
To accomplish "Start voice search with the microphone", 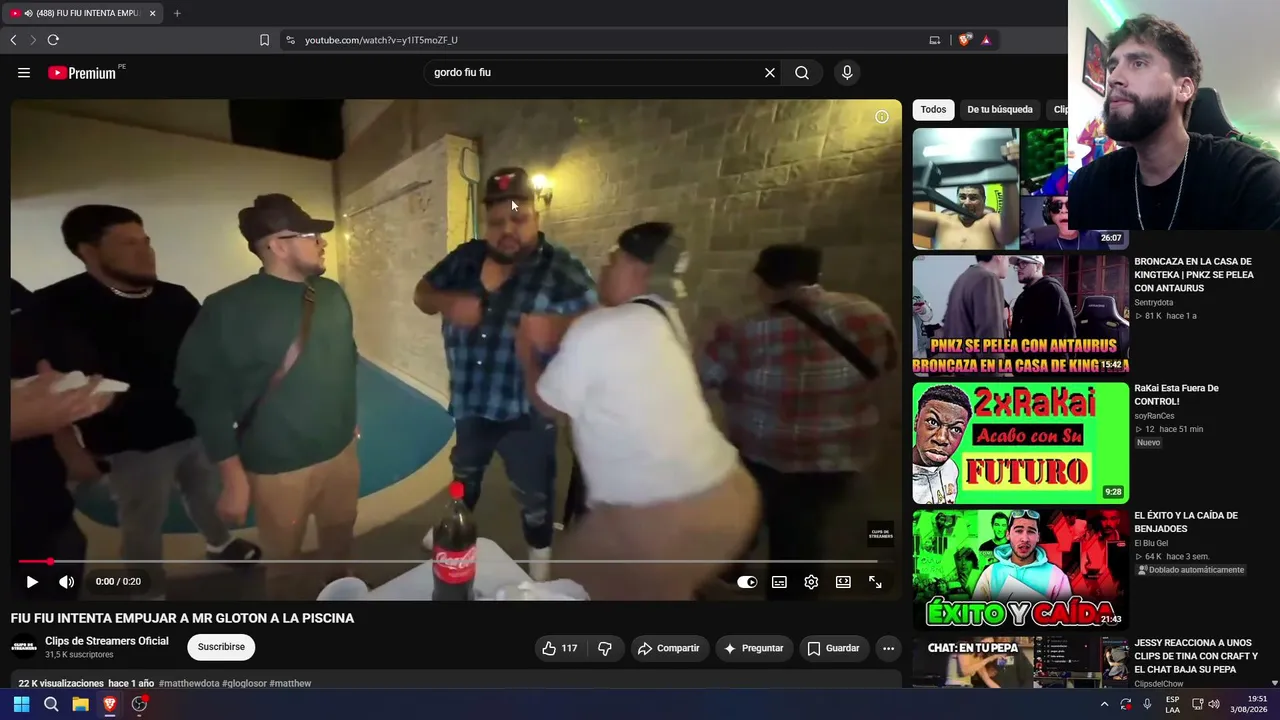I will point(847,72).
